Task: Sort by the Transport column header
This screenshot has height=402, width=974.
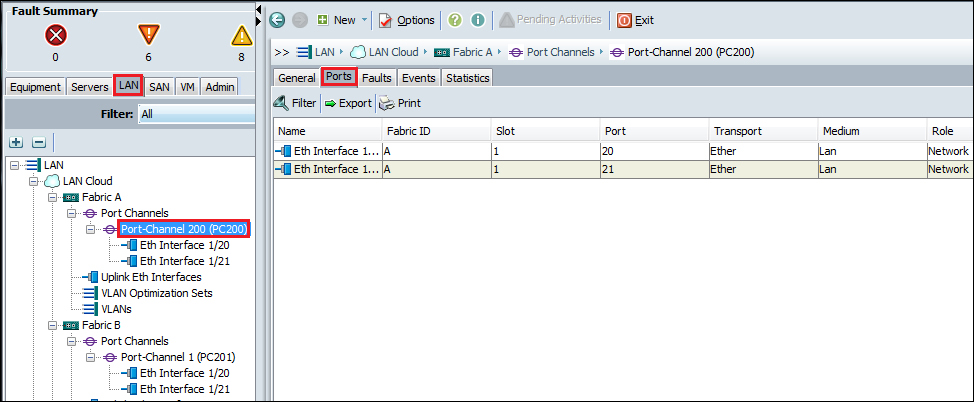Action: pos(763,132)
